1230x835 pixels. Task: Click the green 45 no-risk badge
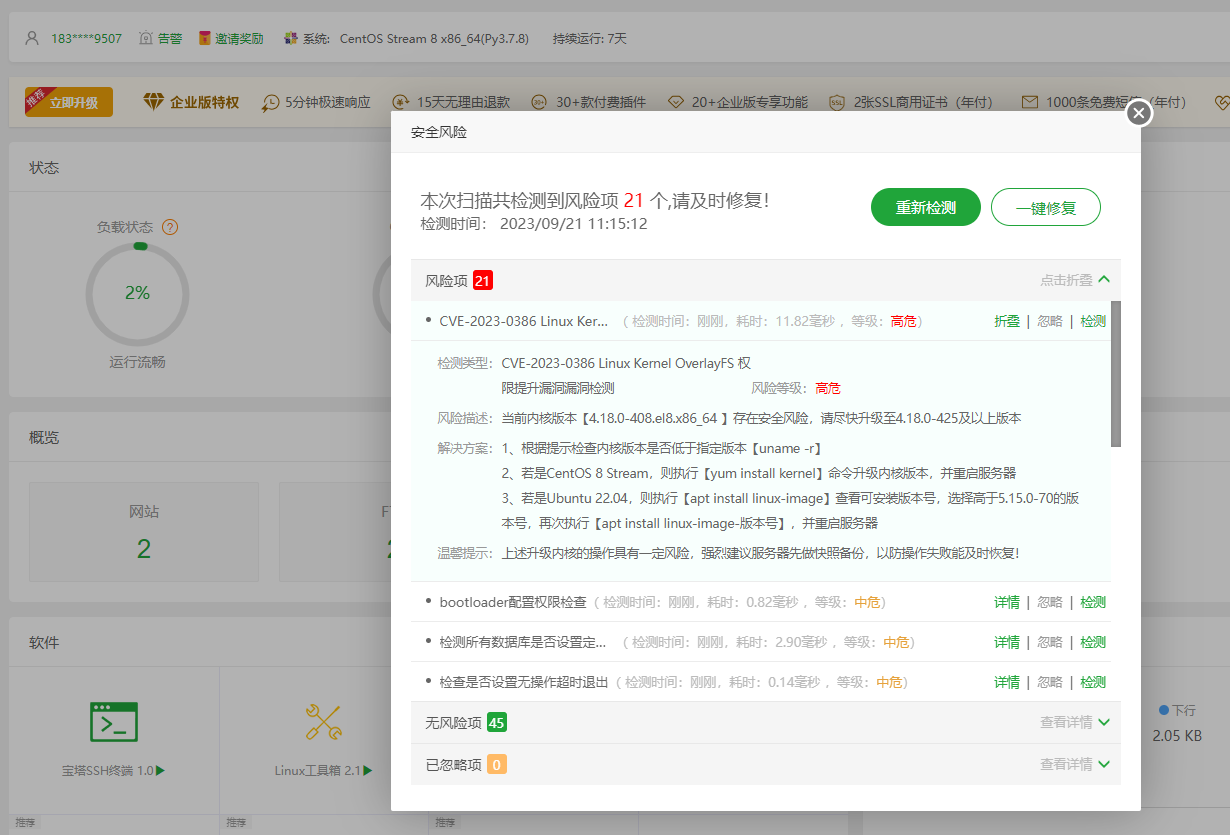[x=497, y=722]
